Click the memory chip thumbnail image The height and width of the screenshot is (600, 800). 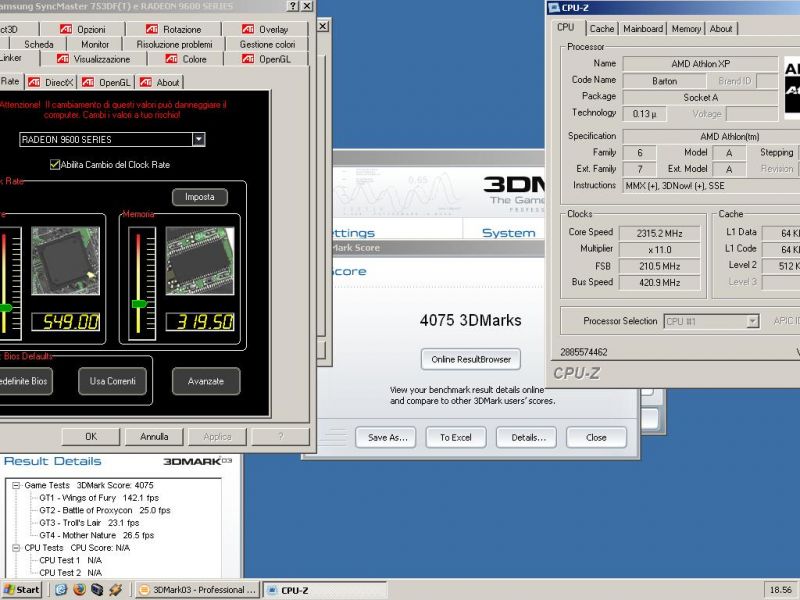(x=199, y=261)
